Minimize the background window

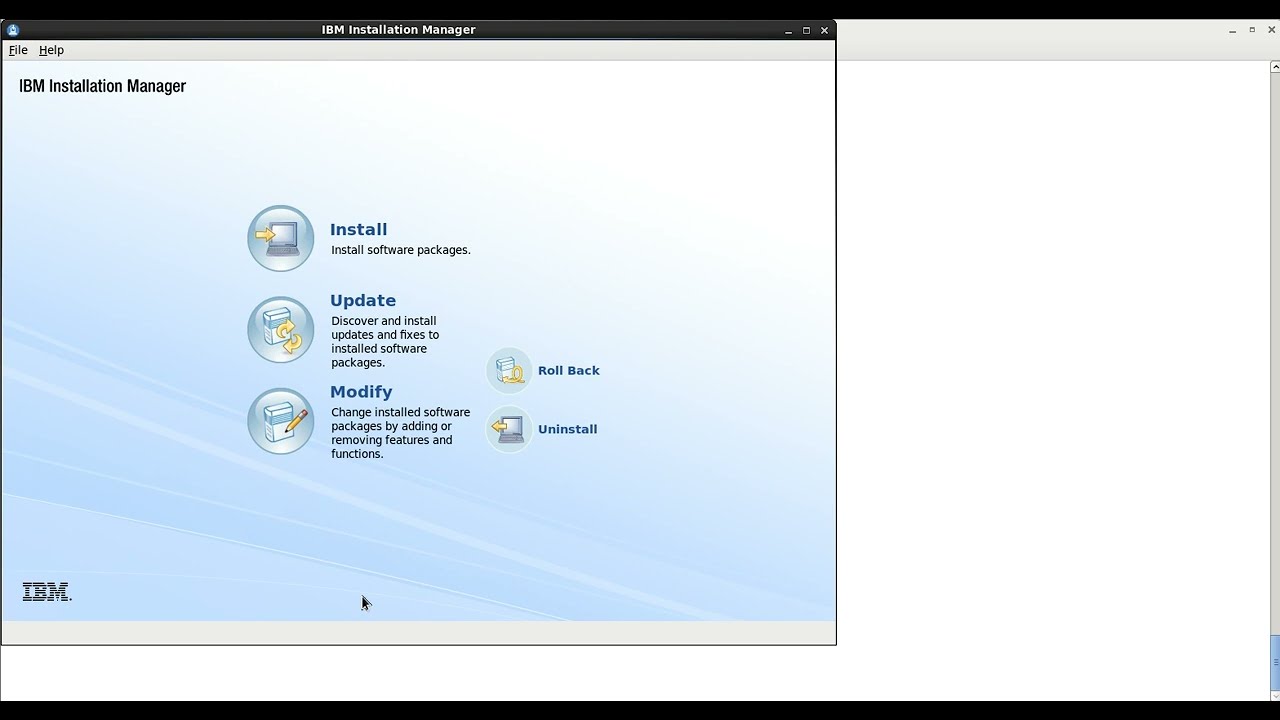(x=1233, y=31)
